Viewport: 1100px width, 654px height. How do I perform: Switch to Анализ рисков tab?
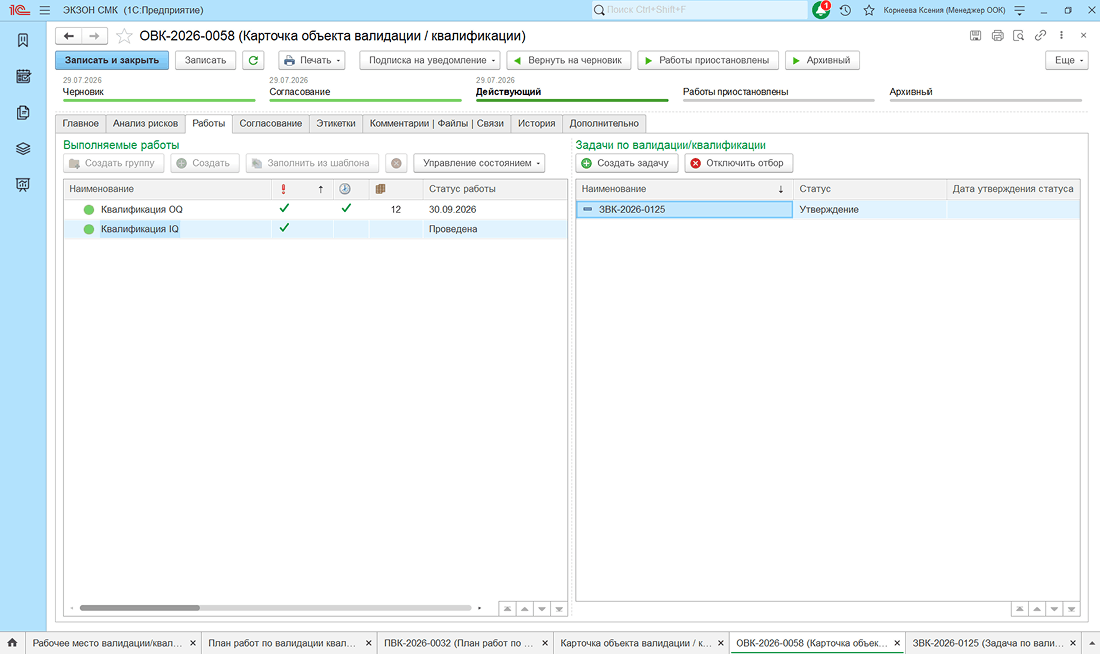[x=145, y=124]
